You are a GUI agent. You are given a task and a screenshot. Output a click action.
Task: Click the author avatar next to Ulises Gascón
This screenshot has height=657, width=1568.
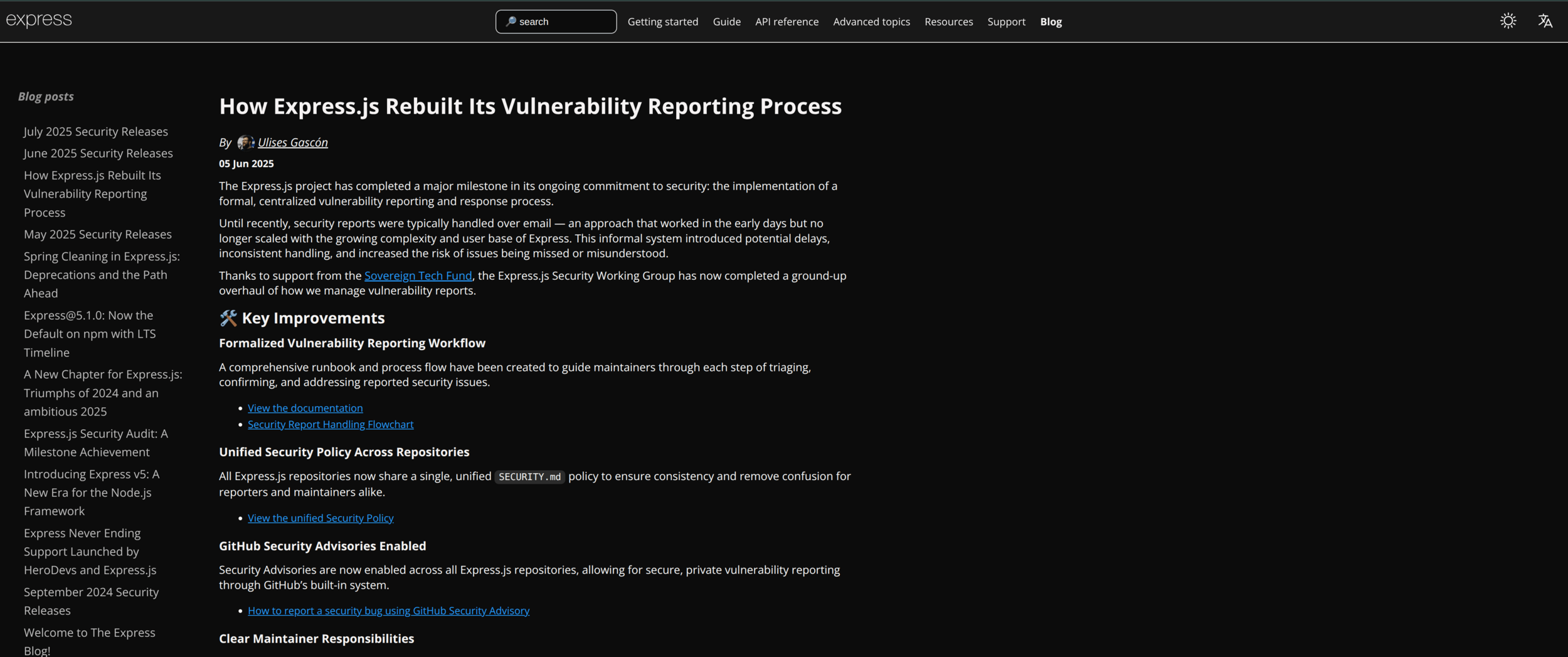point(245,142)
